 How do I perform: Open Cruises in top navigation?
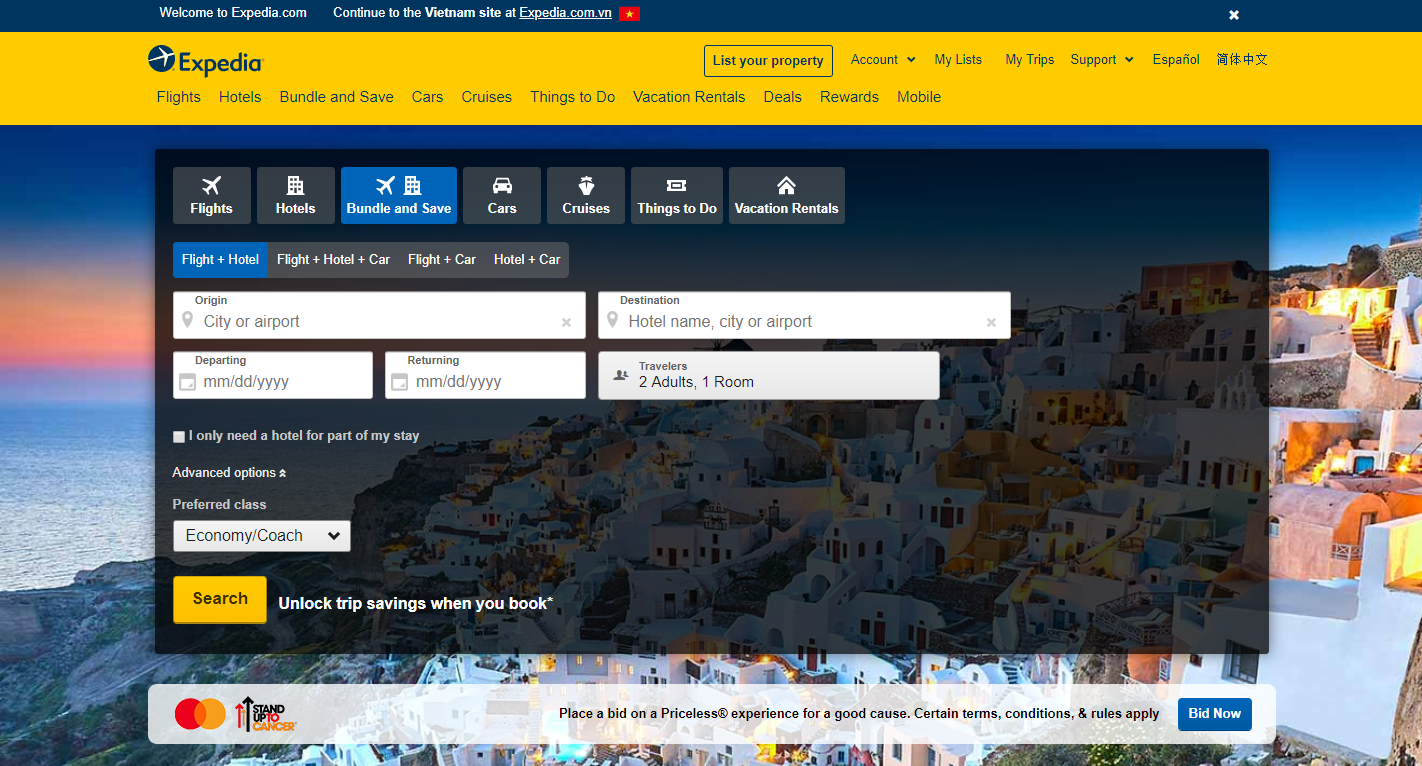tap(487, 97)
